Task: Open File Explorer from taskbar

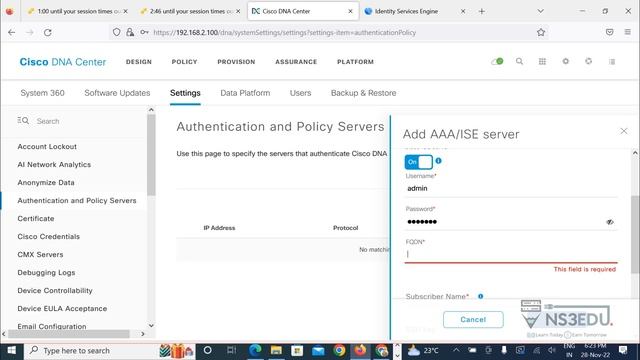Action: tap(276, 350)
